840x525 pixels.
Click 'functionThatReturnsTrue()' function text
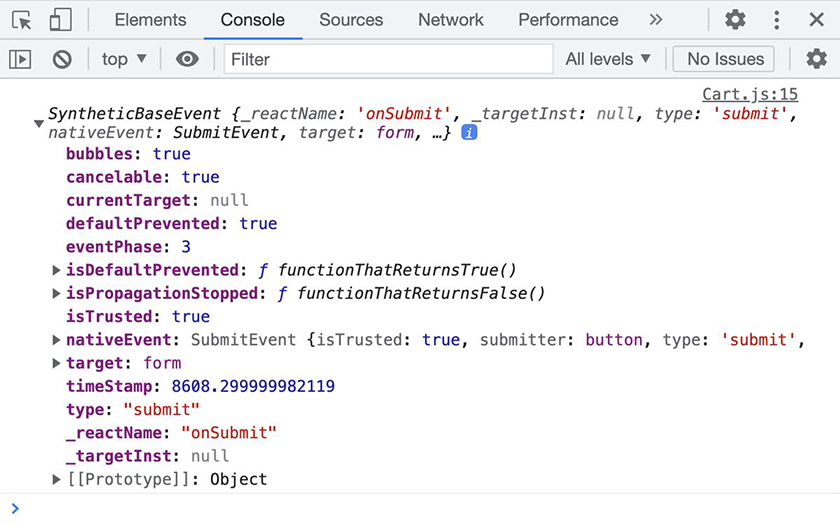(397, 270)
